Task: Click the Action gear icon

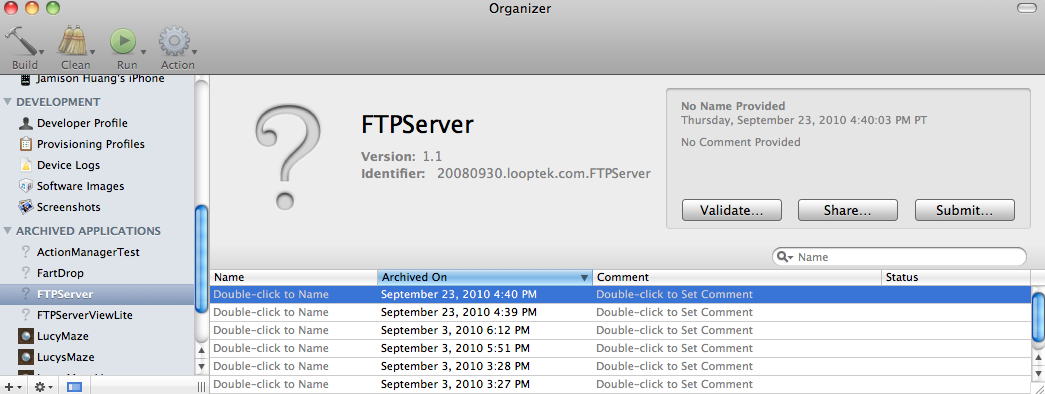Action: [175, 41]
